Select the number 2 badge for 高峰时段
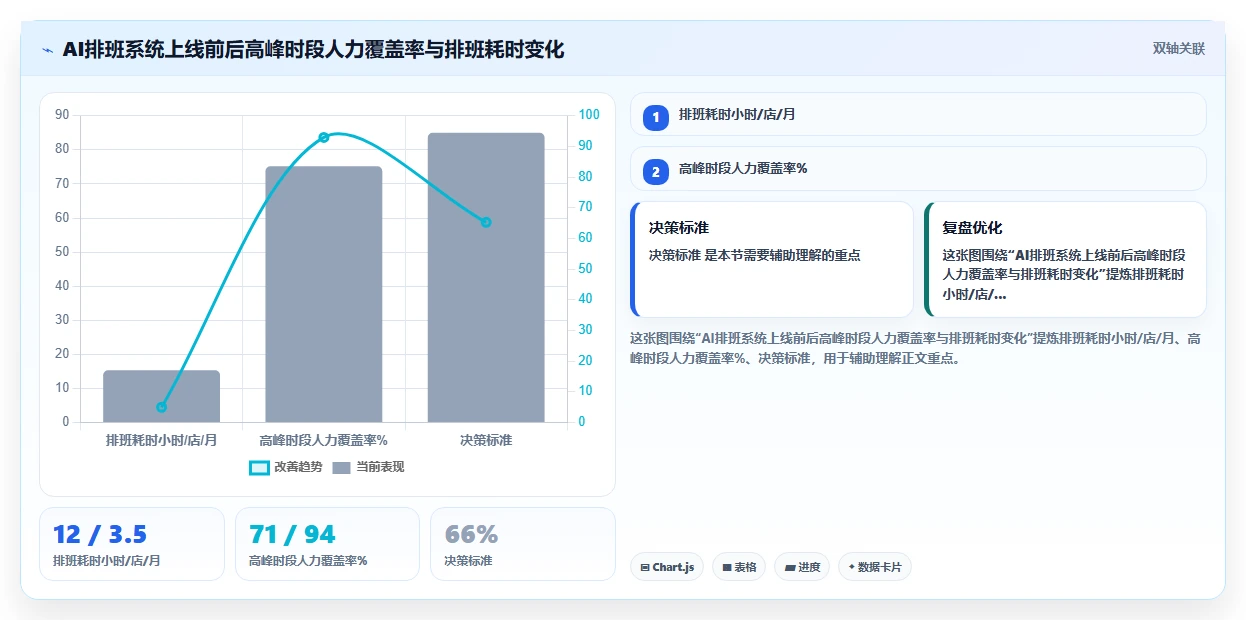1246x620 pixels. coord(656,172)
